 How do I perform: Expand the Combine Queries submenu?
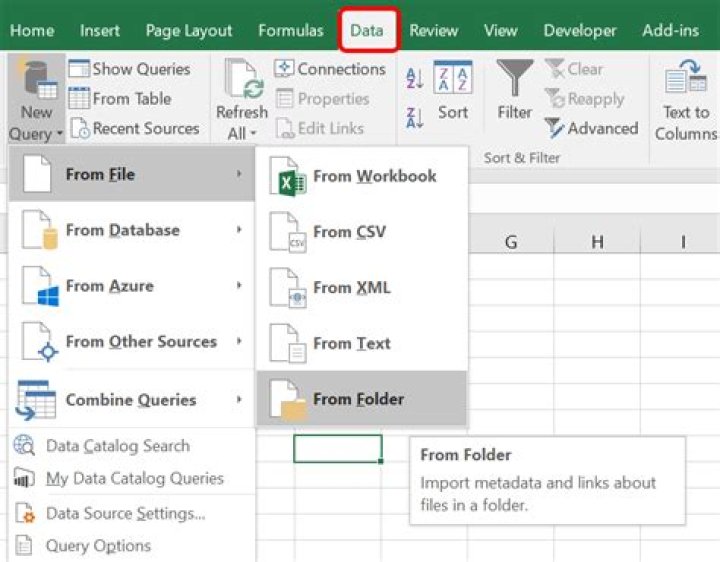coord(131,399)
